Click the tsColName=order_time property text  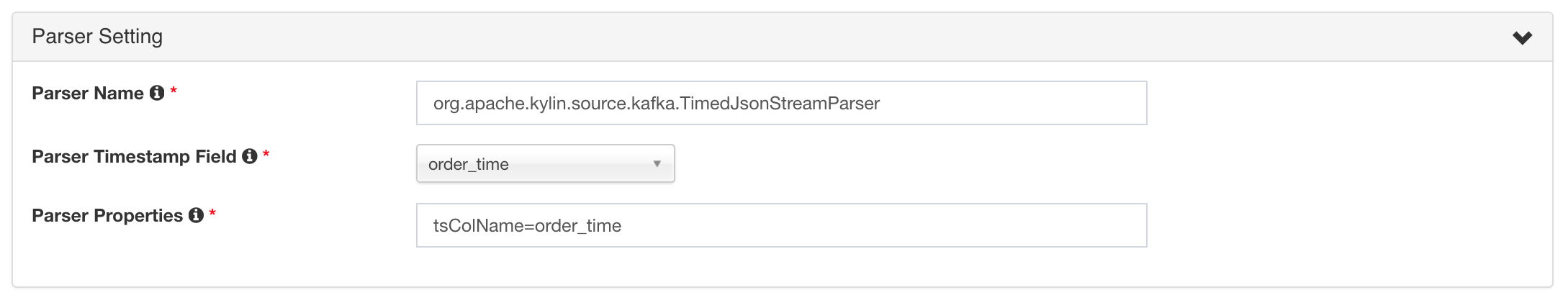(x=527, y=226)
